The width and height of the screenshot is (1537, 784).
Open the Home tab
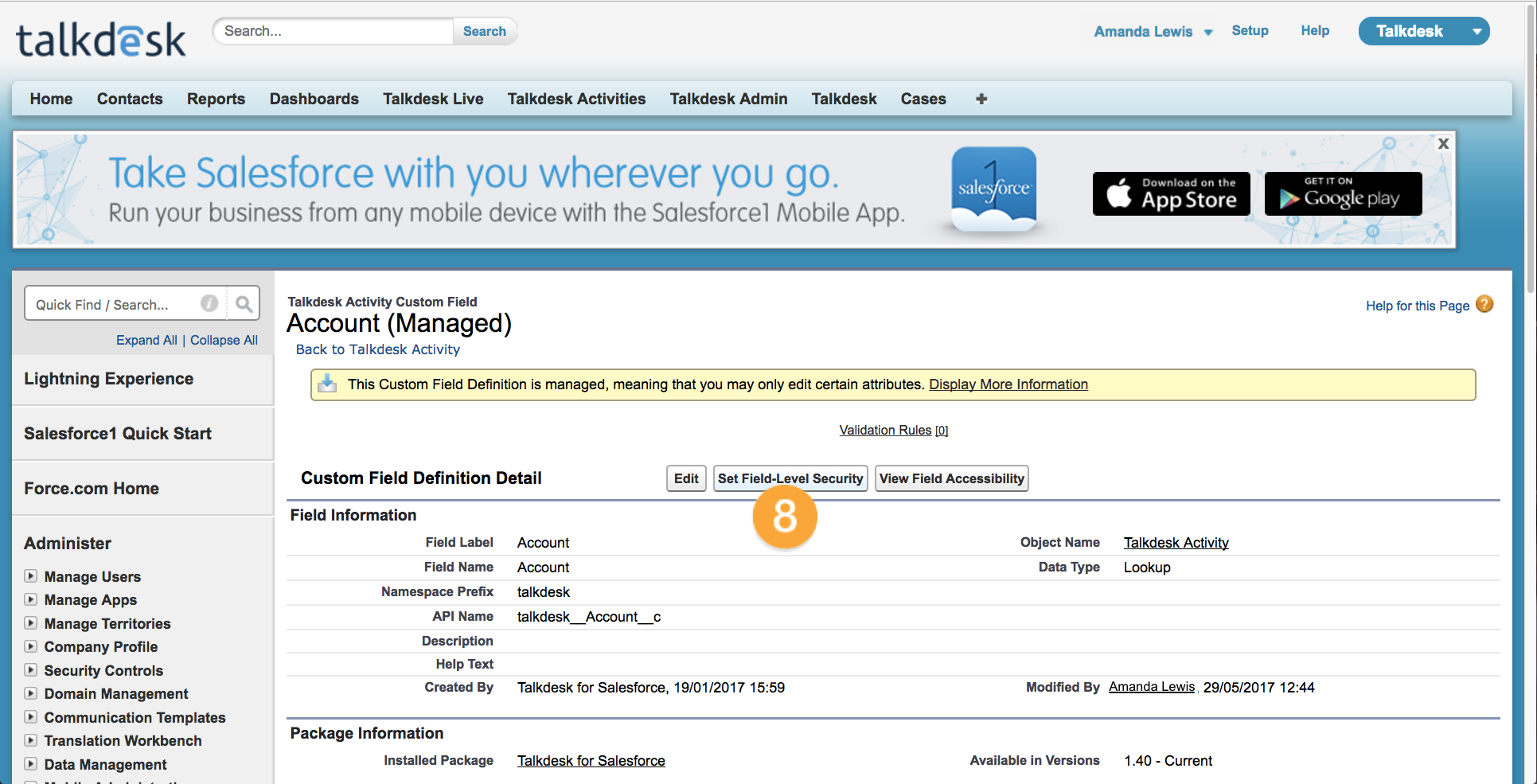click(51, 99)
